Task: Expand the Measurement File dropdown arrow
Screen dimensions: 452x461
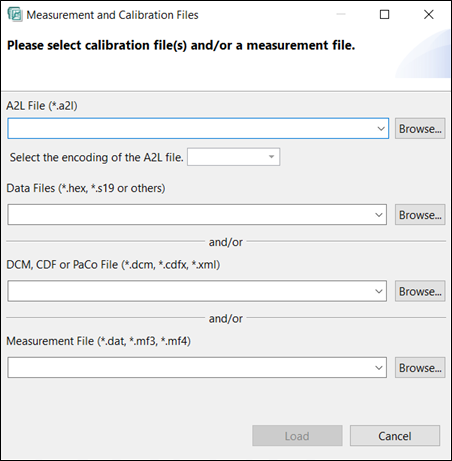Action: click(379, 367)
